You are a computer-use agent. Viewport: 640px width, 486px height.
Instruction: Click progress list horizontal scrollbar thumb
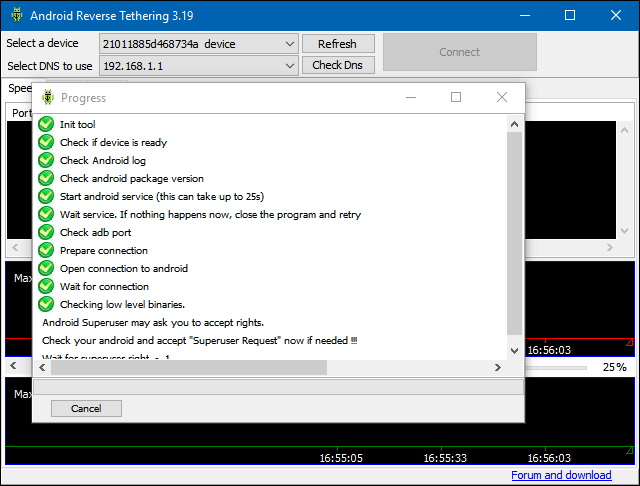tap(189, 367)
